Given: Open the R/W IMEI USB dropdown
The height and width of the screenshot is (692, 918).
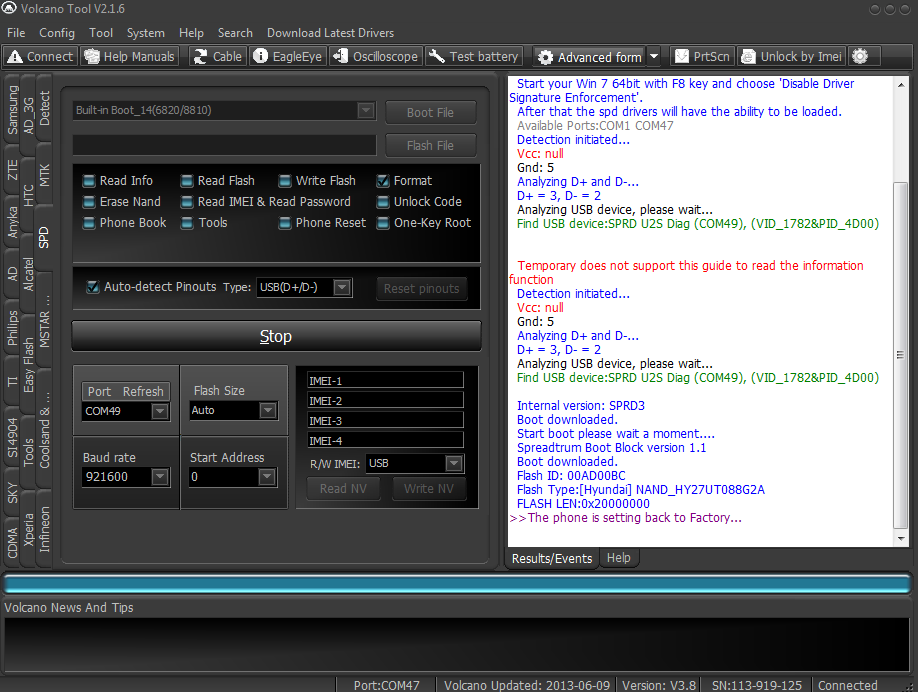Looking at the screenshot, I should [x=454, y=463].
